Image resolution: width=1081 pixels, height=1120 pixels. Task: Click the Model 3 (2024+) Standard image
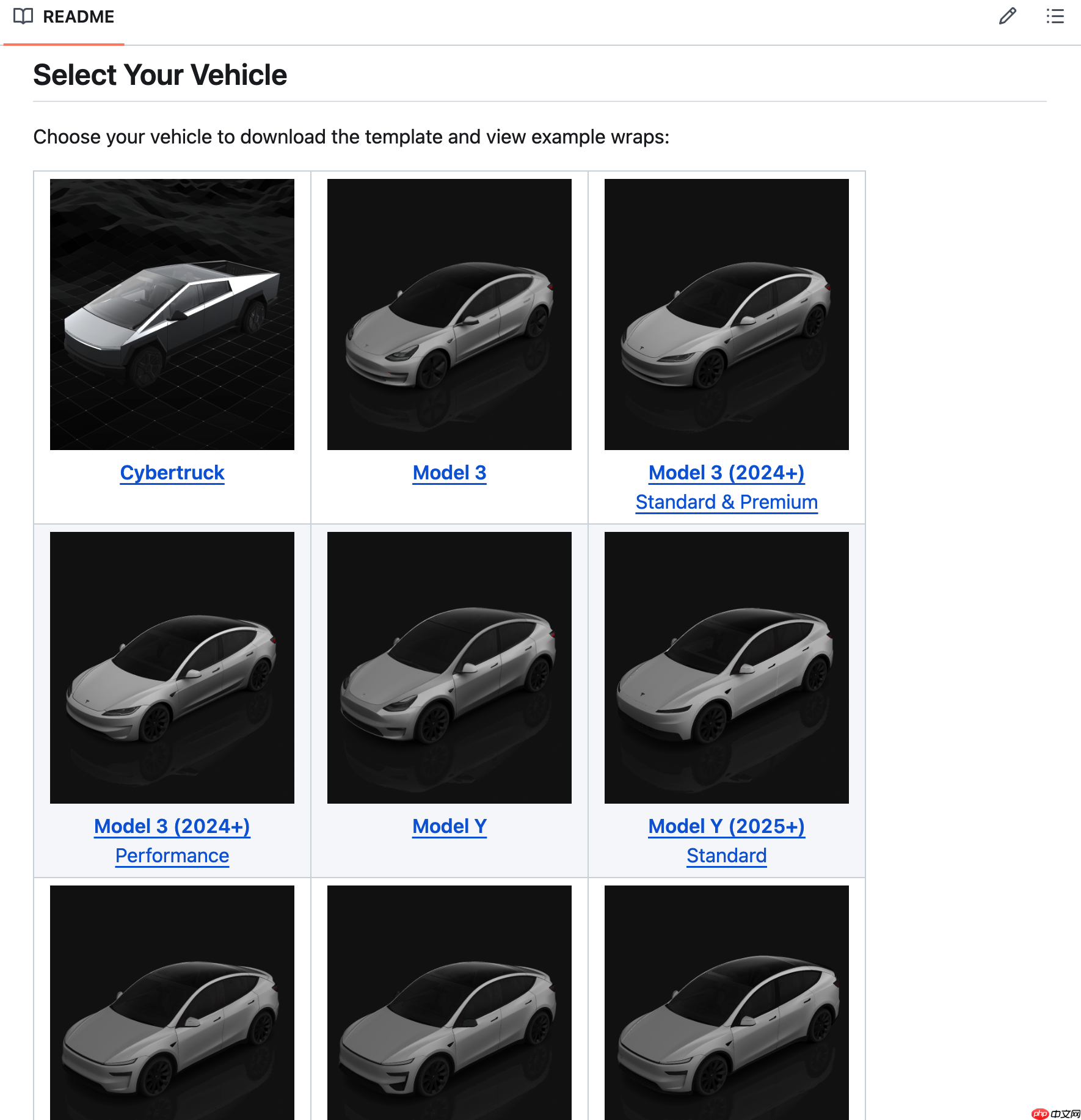[x=726, y=315]
